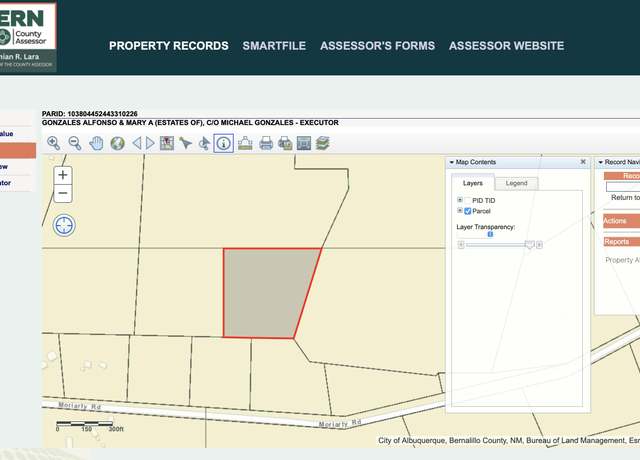Open the stacked layers icon
Screen dimensions: 640x460
[x=322, y=143]
